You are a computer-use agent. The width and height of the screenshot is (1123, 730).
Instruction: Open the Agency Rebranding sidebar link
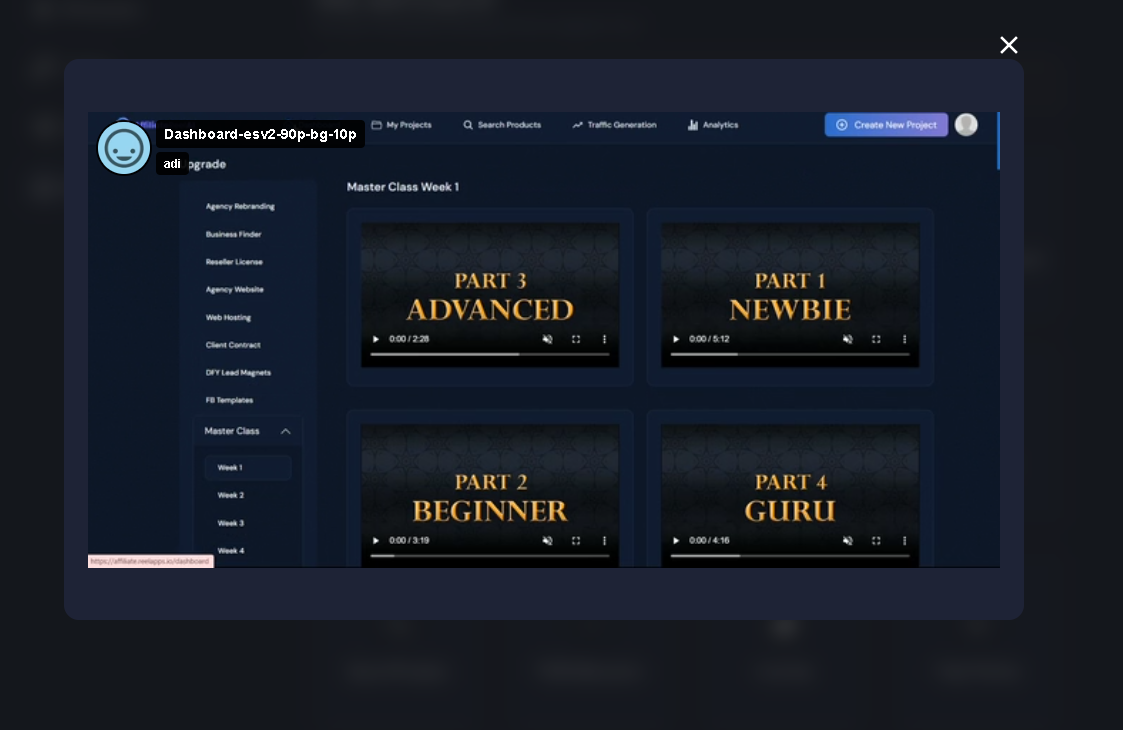coord(240,206)
